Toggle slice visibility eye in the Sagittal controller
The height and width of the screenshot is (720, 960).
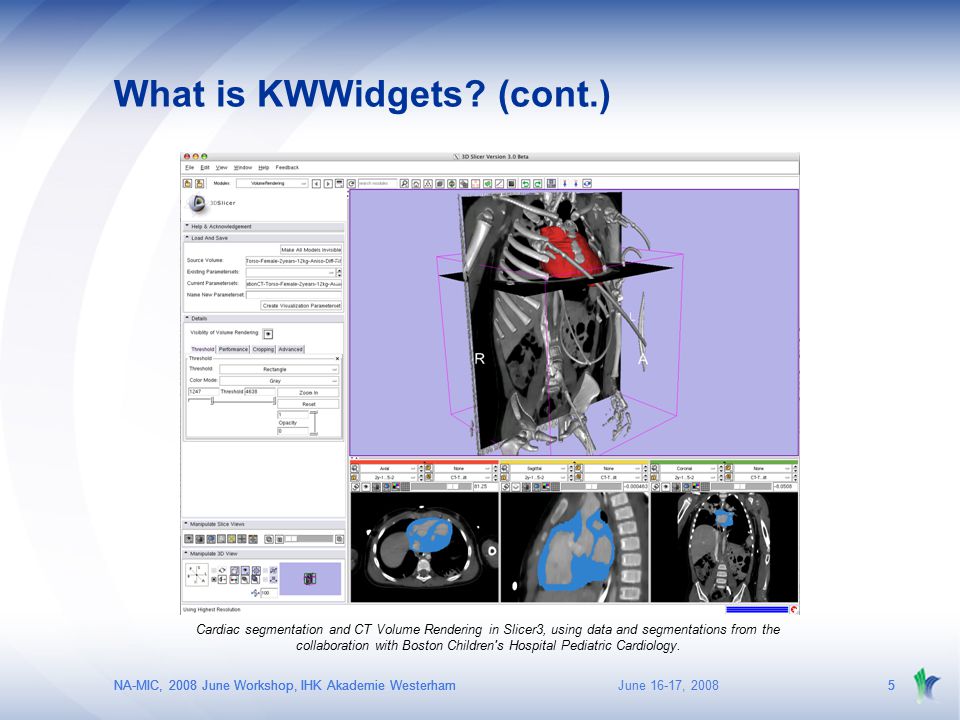pyautogui.click(x=515, y=487)
